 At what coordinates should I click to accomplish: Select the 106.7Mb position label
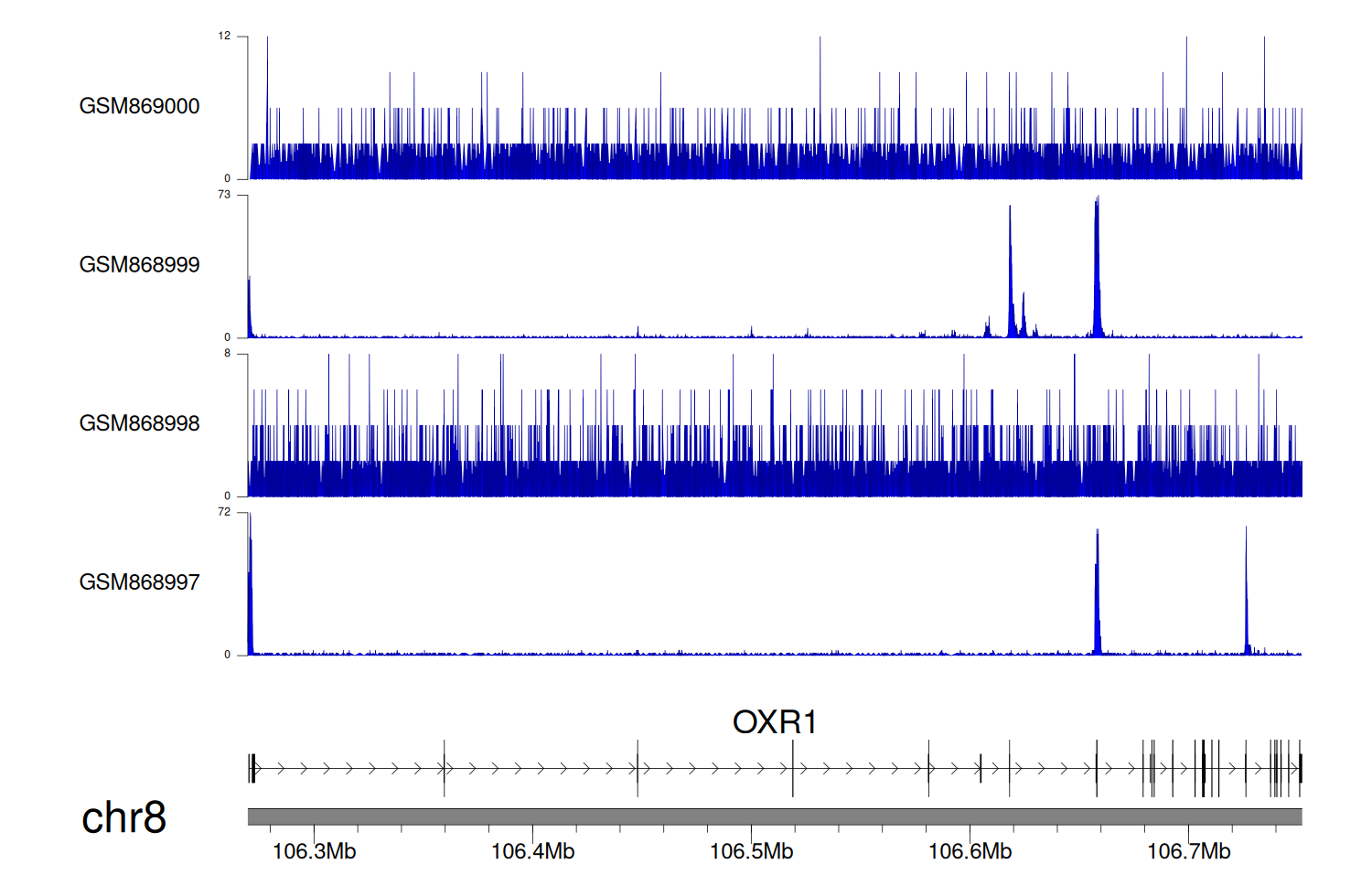(1188, 852)
